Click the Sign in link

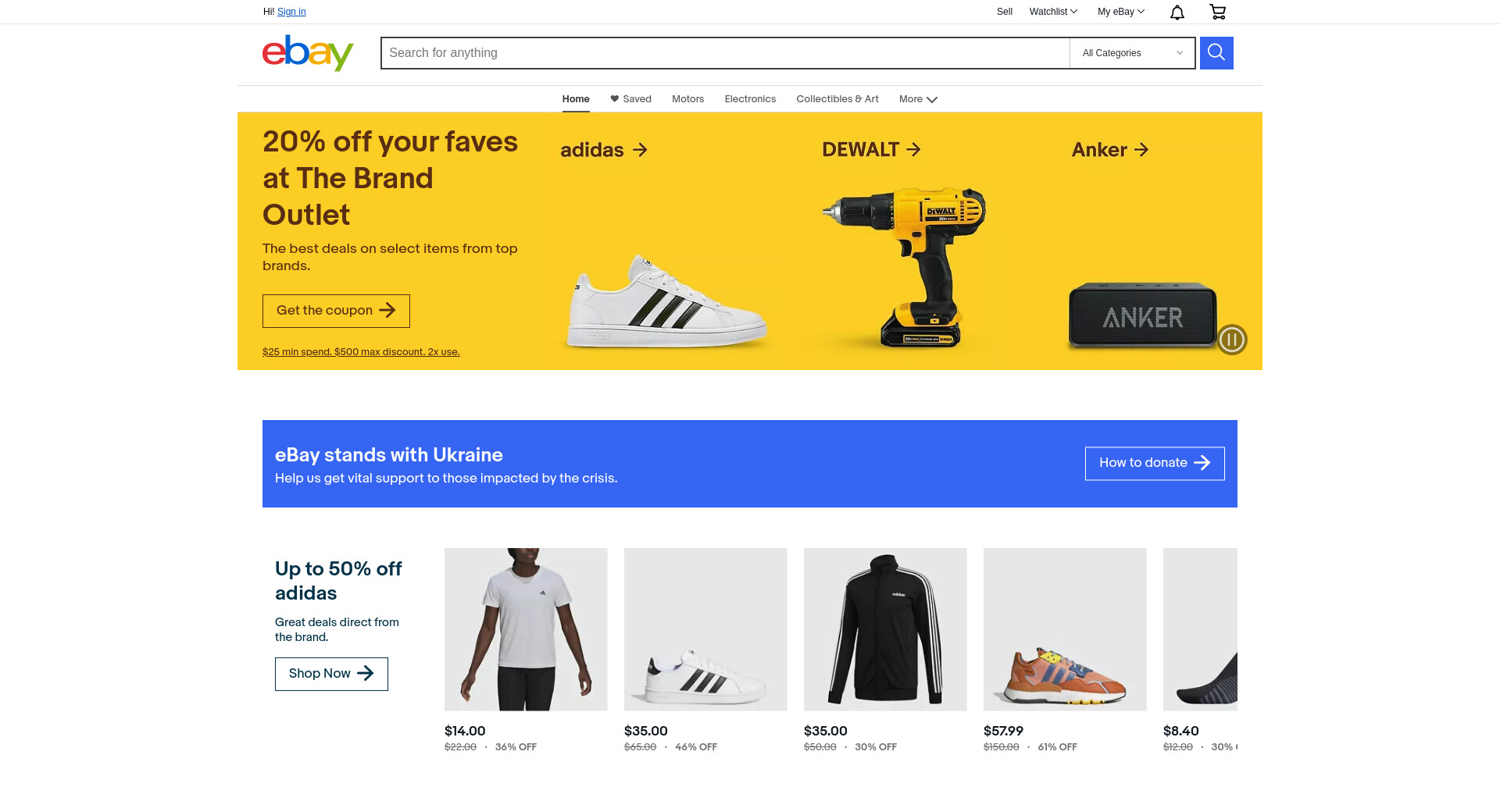[291, 12]
